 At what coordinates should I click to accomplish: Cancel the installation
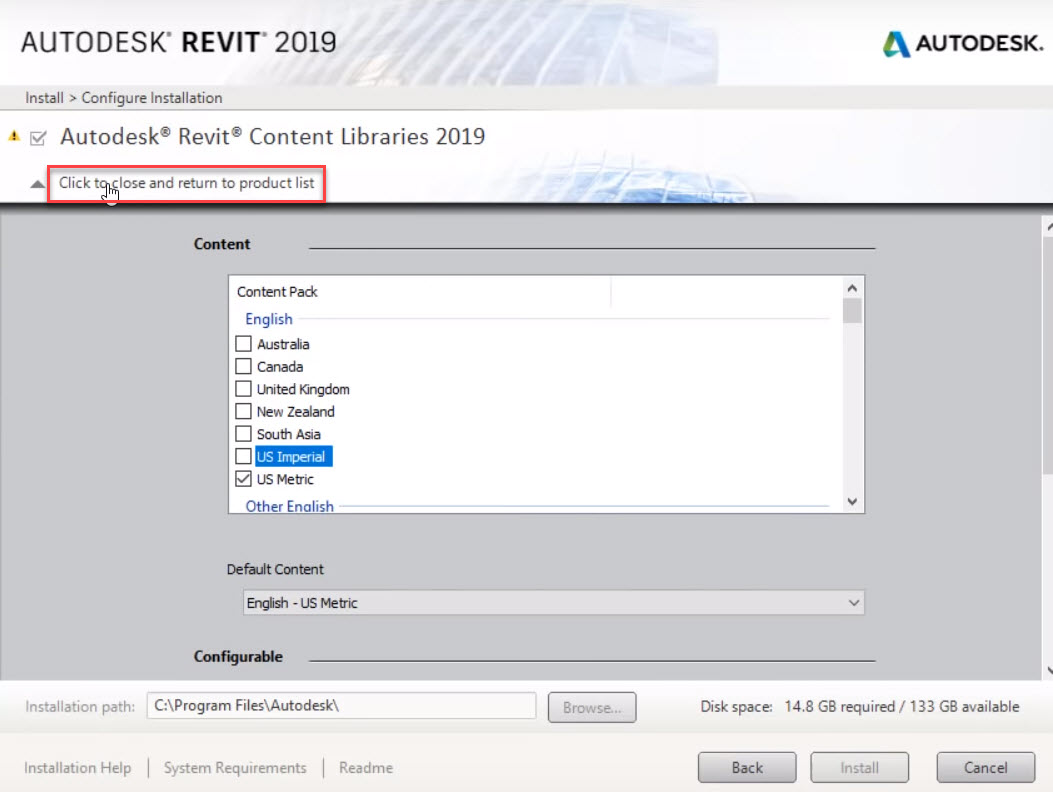(985, 768)
